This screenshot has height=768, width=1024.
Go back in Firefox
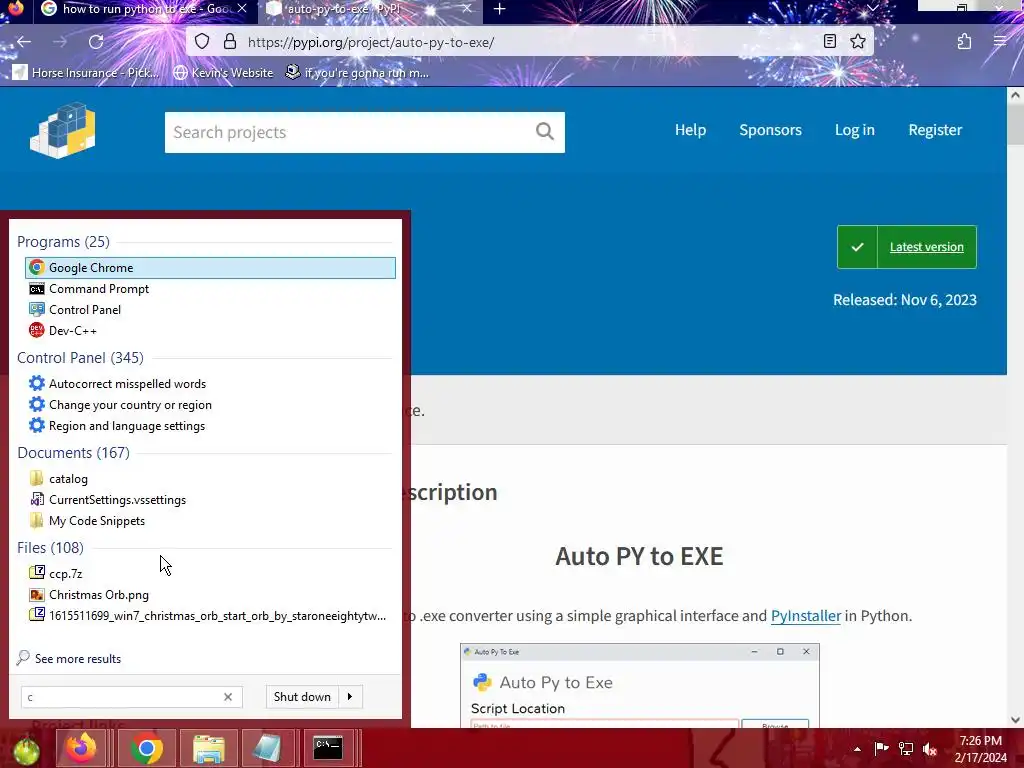click(x=24, y=42)
